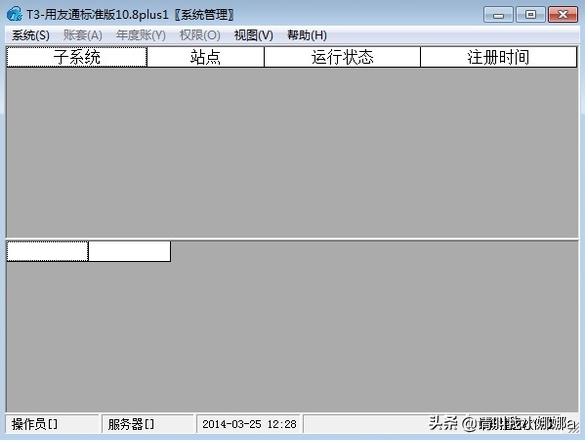Click the 服务器 status bar field
Viewport: 588px width, 443px height.
[148, 424]
